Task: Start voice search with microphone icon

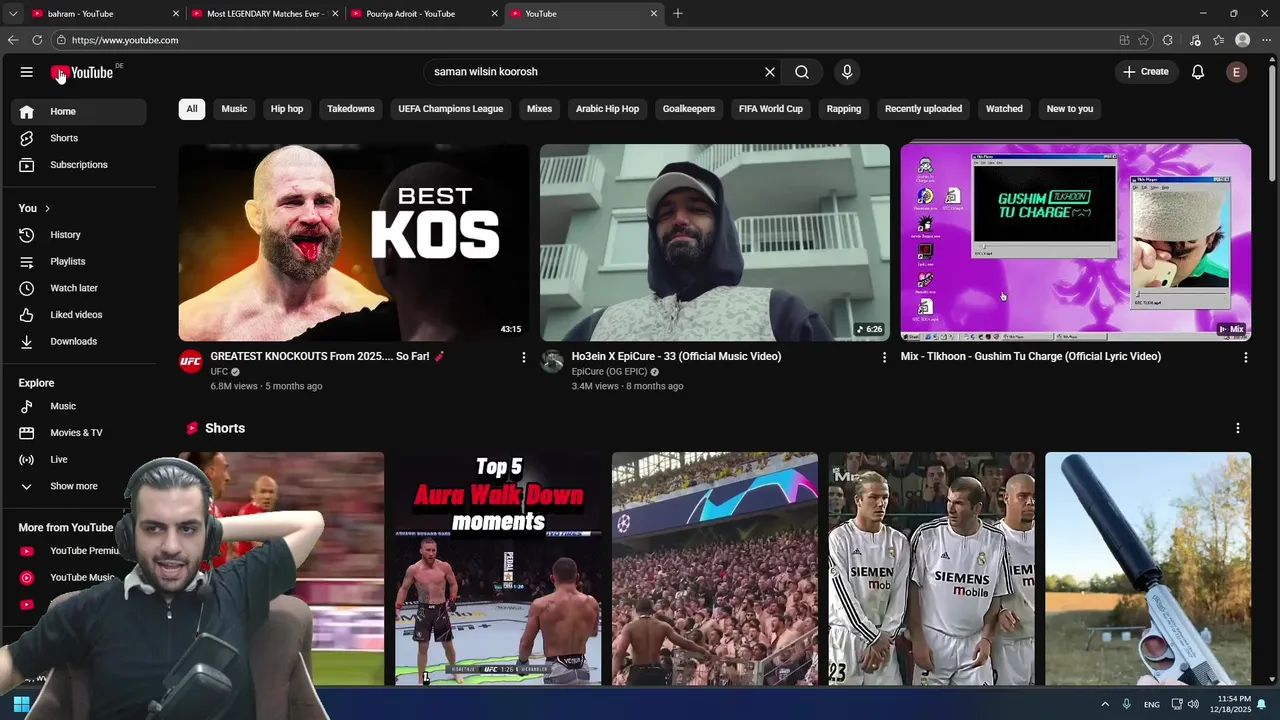Action: [847, 72]
